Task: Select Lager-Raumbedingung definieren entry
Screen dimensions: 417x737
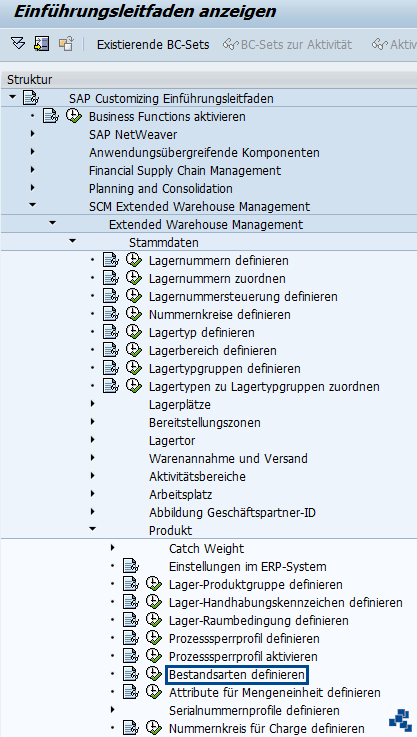Action: 259,620
